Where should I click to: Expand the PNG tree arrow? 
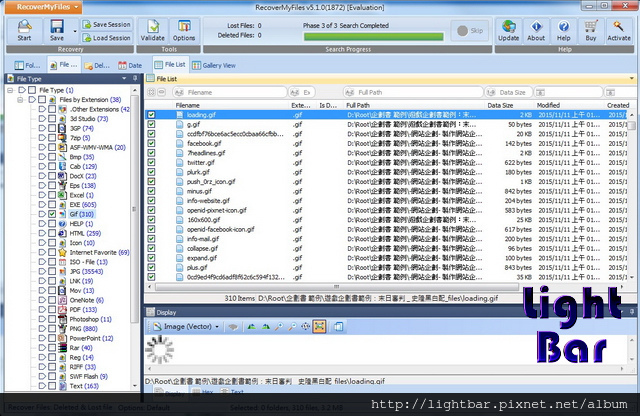[x=42, y=329]
